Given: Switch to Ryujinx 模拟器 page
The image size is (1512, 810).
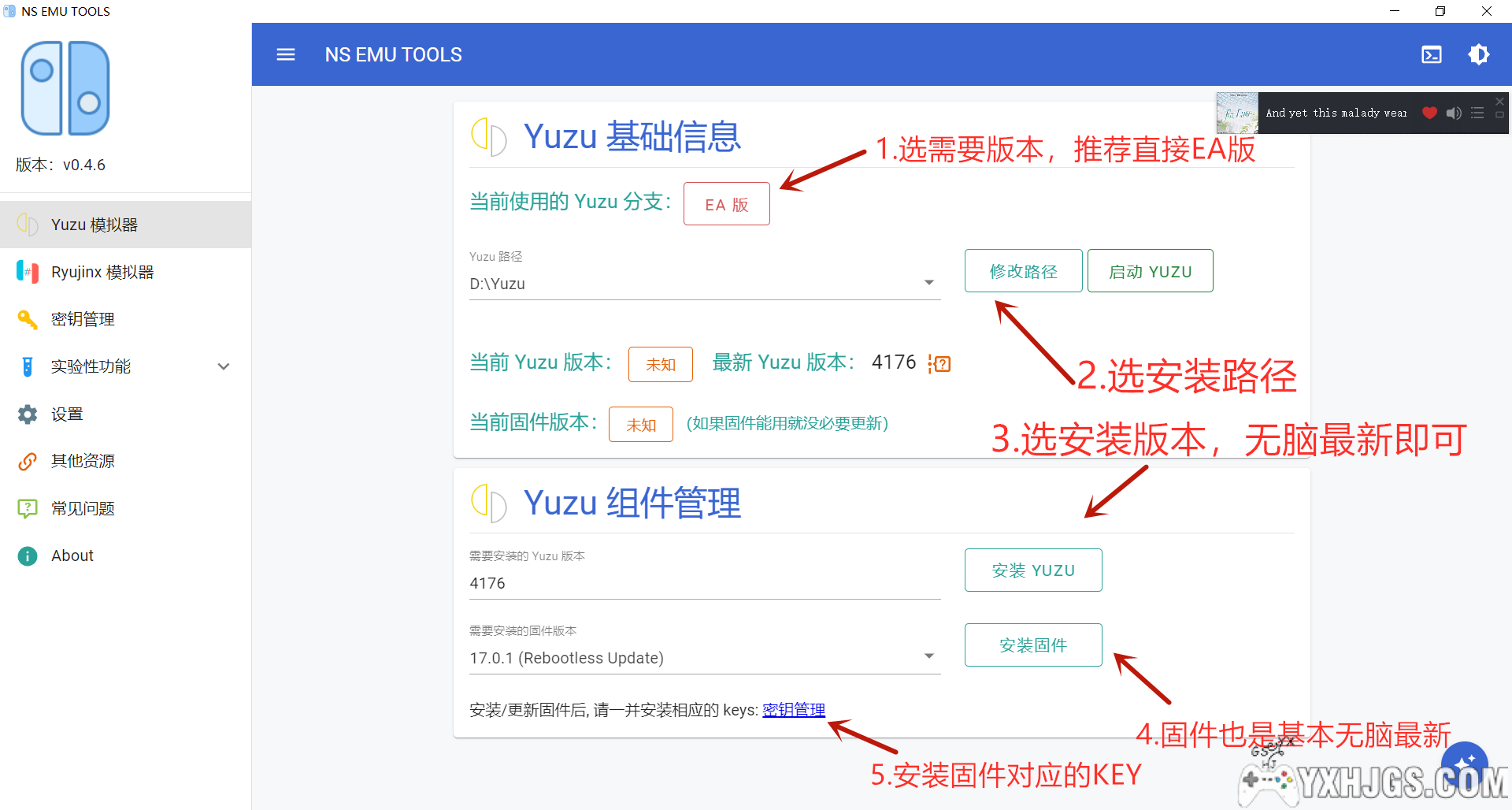Looking at the screenshot, I should 102,272.
